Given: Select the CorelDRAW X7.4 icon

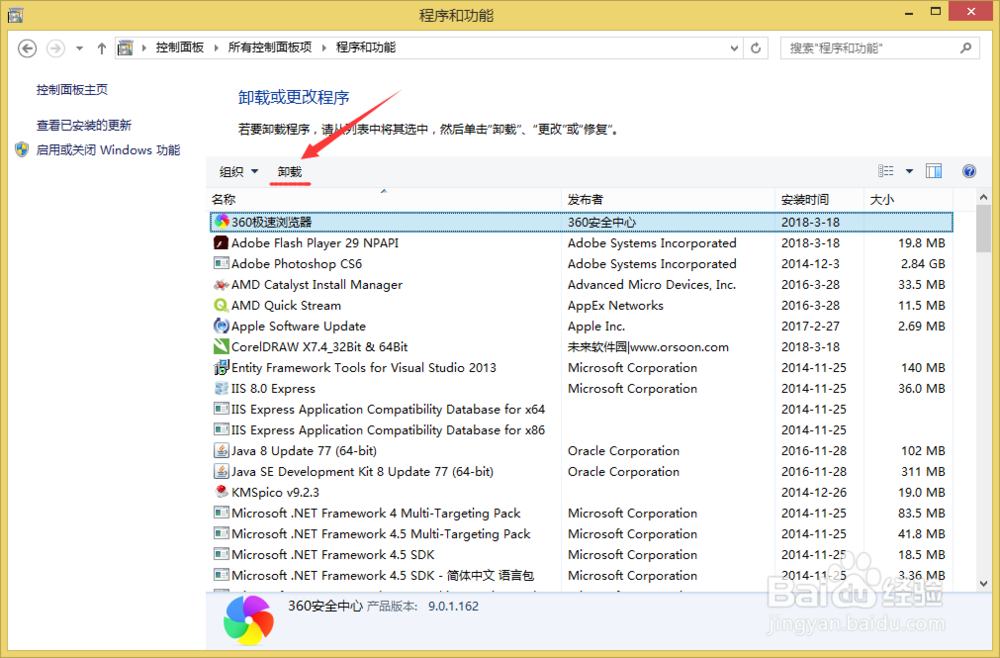Looking at the screenshot, I should click(221, 346).
